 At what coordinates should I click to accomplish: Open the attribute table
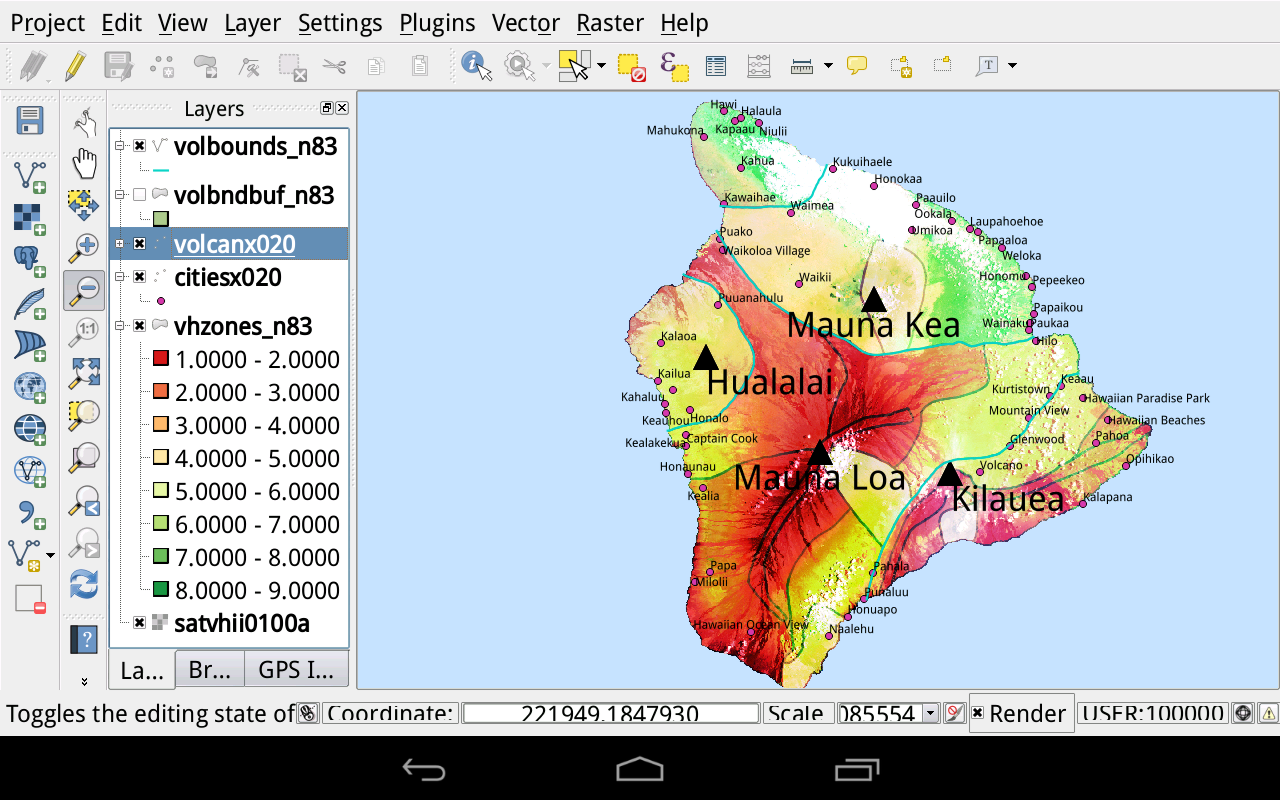[x=715, y=65]
